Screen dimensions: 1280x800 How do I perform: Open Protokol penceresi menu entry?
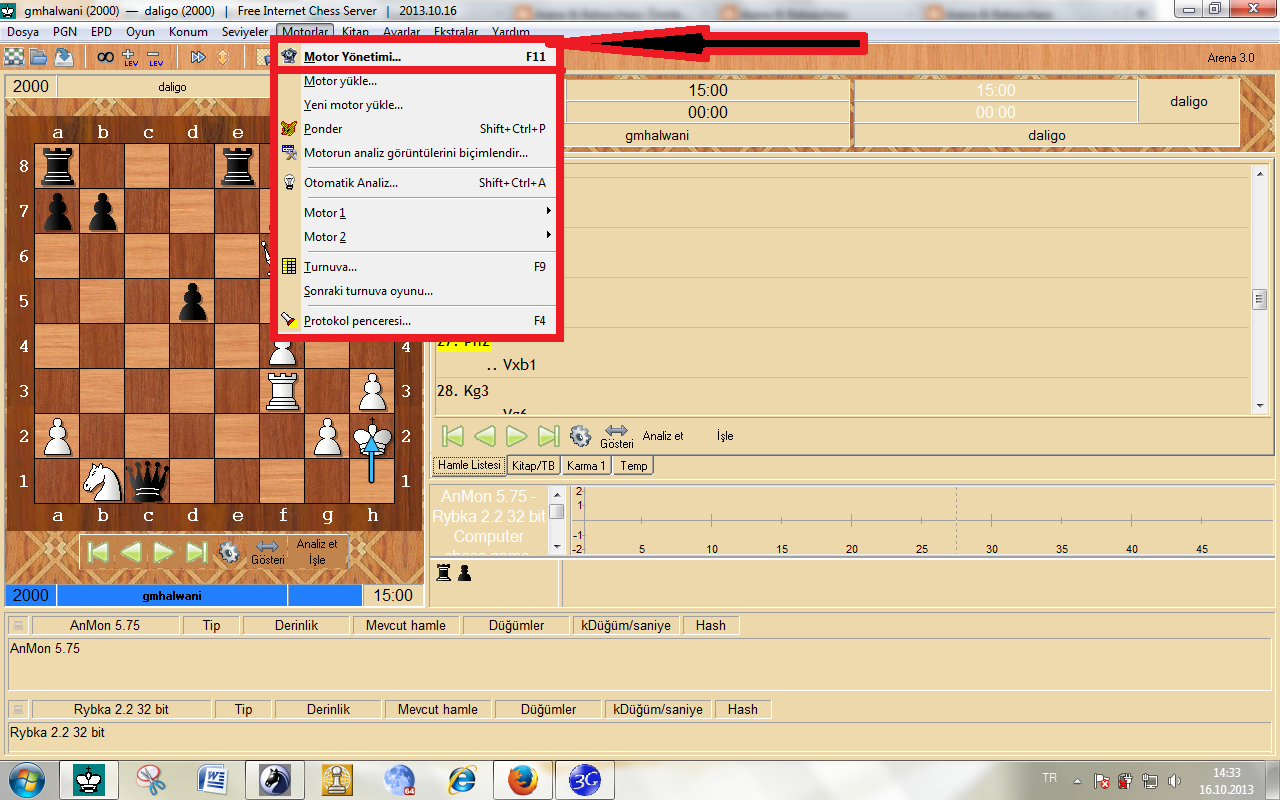point(415,321)
